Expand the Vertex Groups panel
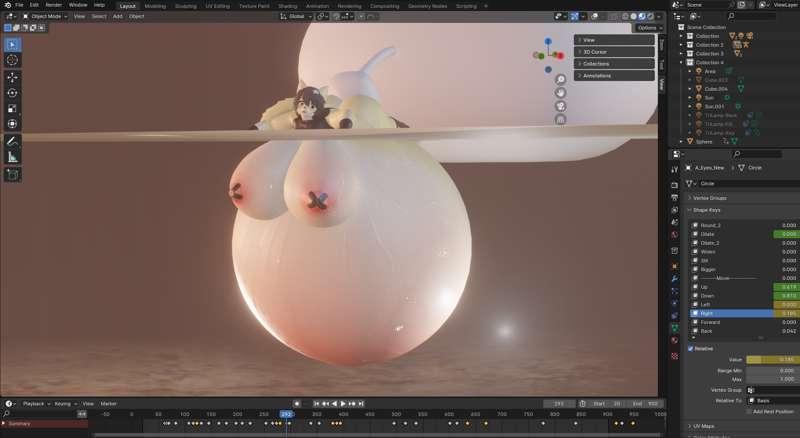 (710, 198)
